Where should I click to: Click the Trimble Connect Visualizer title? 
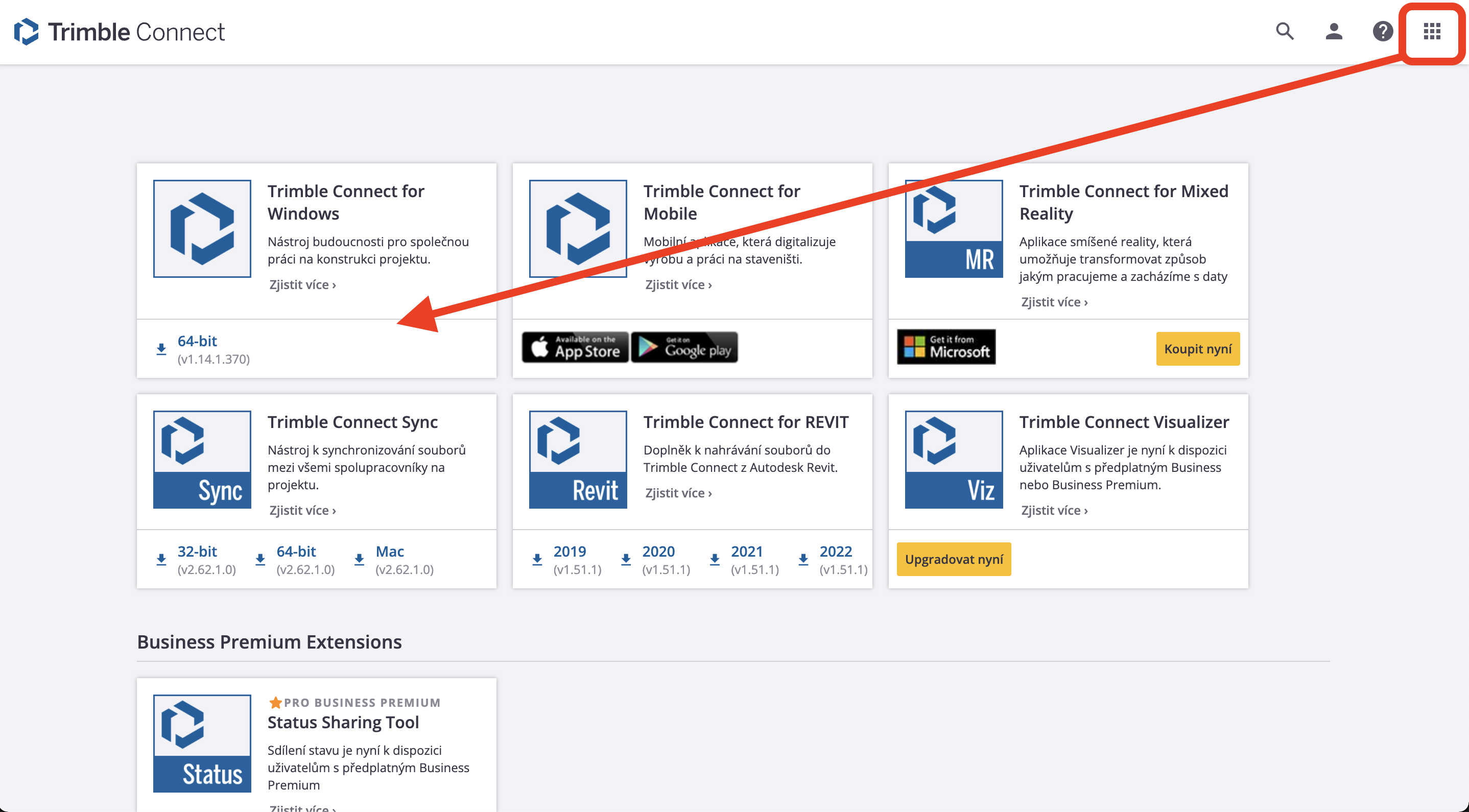1124,422
